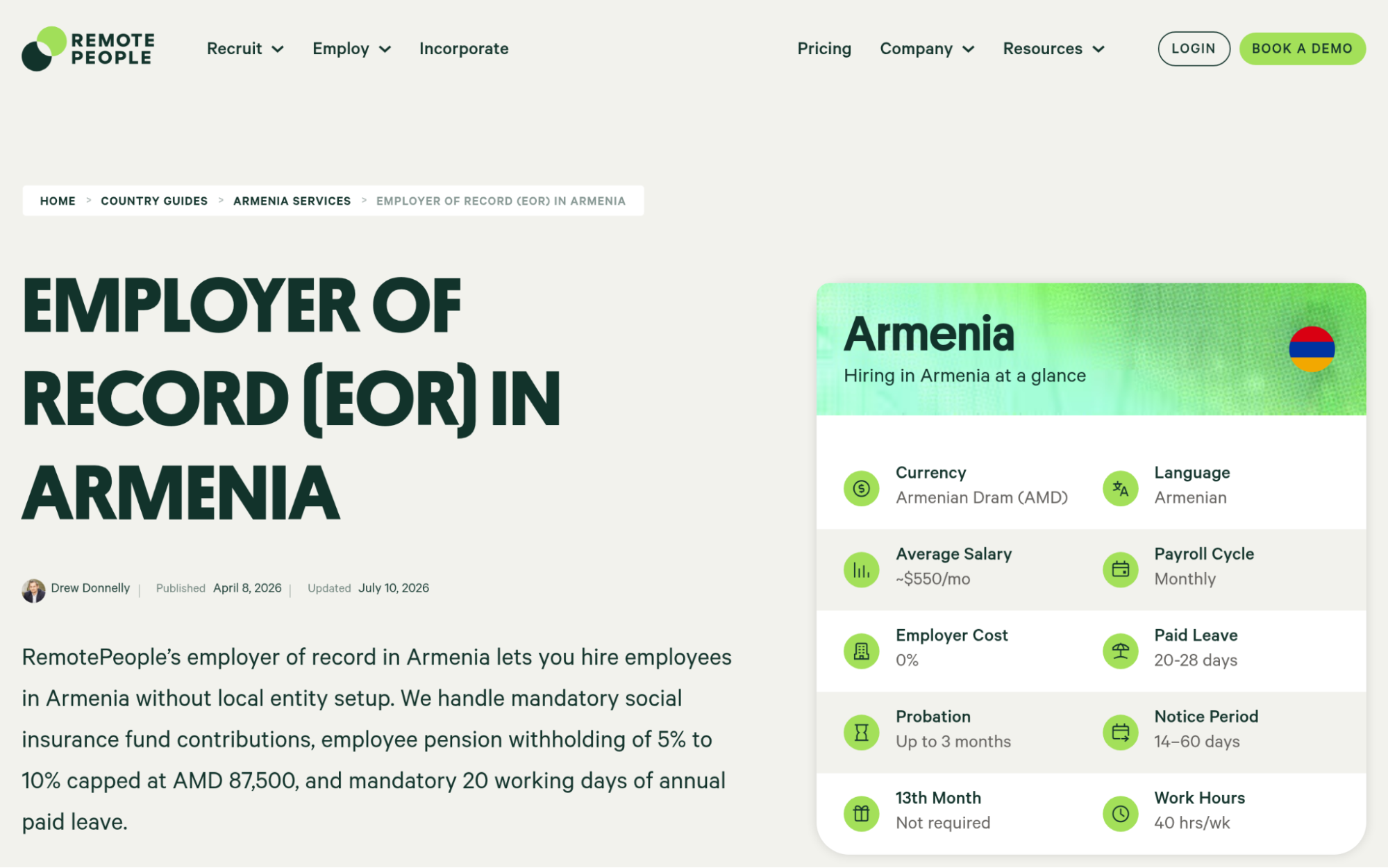Click the 'Armenian Dram (AMD)' value

coord(981,498)
